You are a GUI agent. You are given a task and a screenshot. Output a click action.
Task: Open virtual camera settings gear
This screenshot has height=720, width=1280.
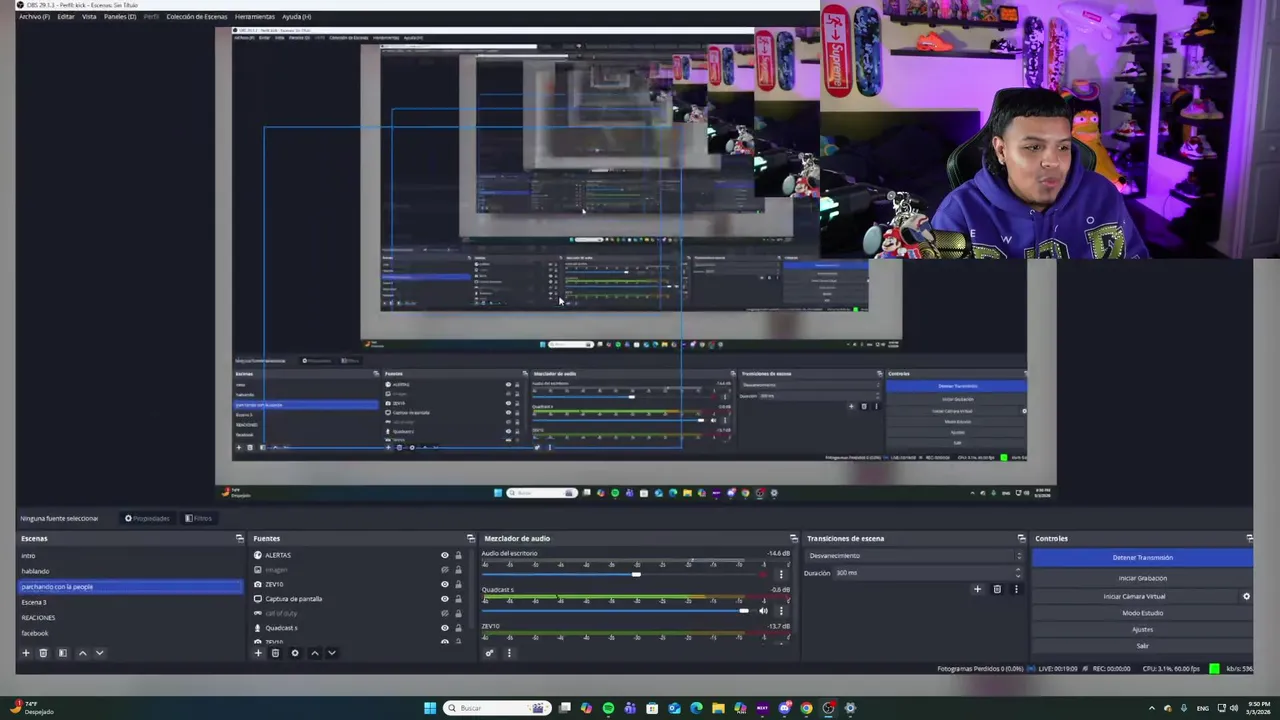pyautogui.click(x=1246, y=596)
